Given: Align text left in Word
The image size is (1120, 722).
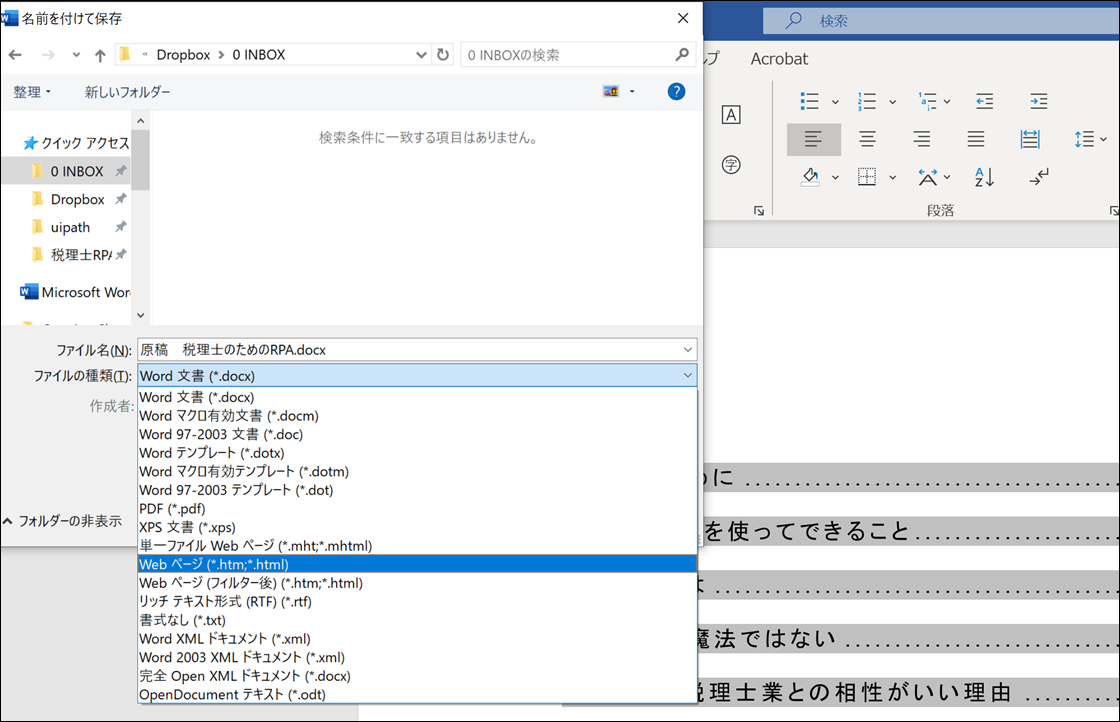Looking at the screenshot, I should point(814,139).
